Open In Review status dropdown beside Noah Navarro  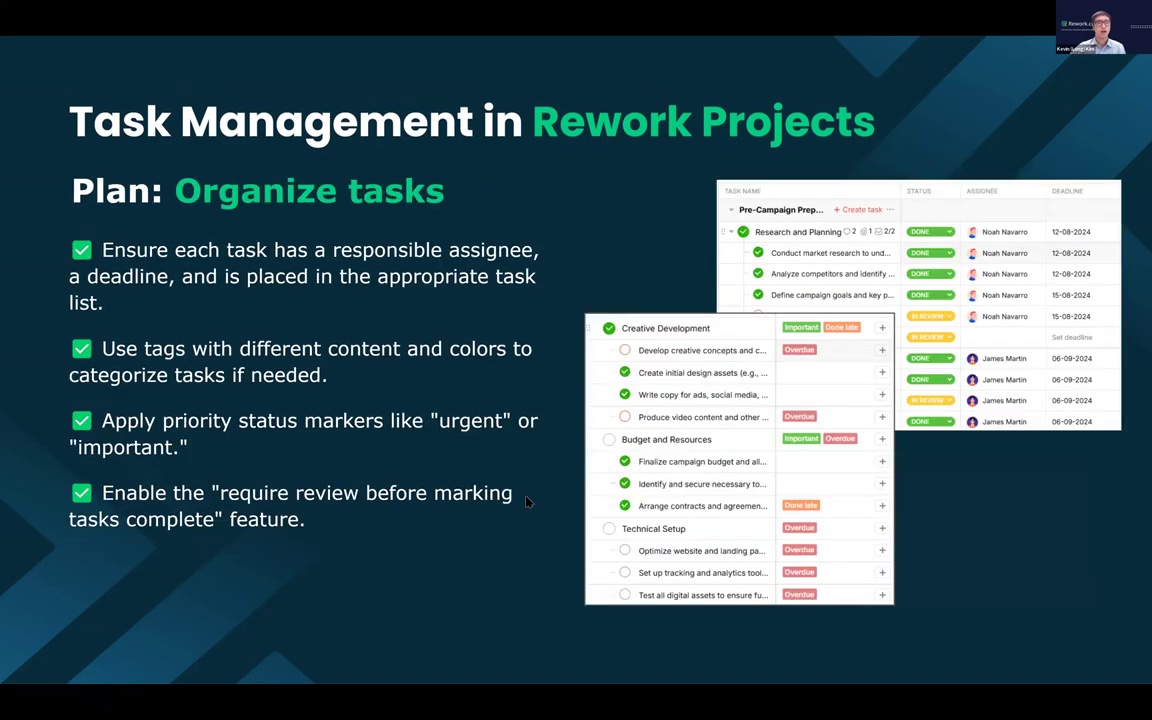pyautogui.click(x=930, y=316)
